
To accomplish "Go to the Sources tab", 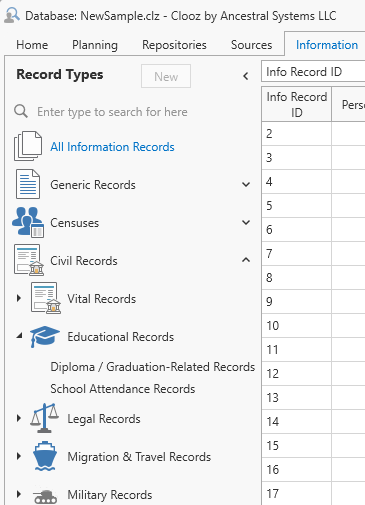I will (x=252, y=45).
